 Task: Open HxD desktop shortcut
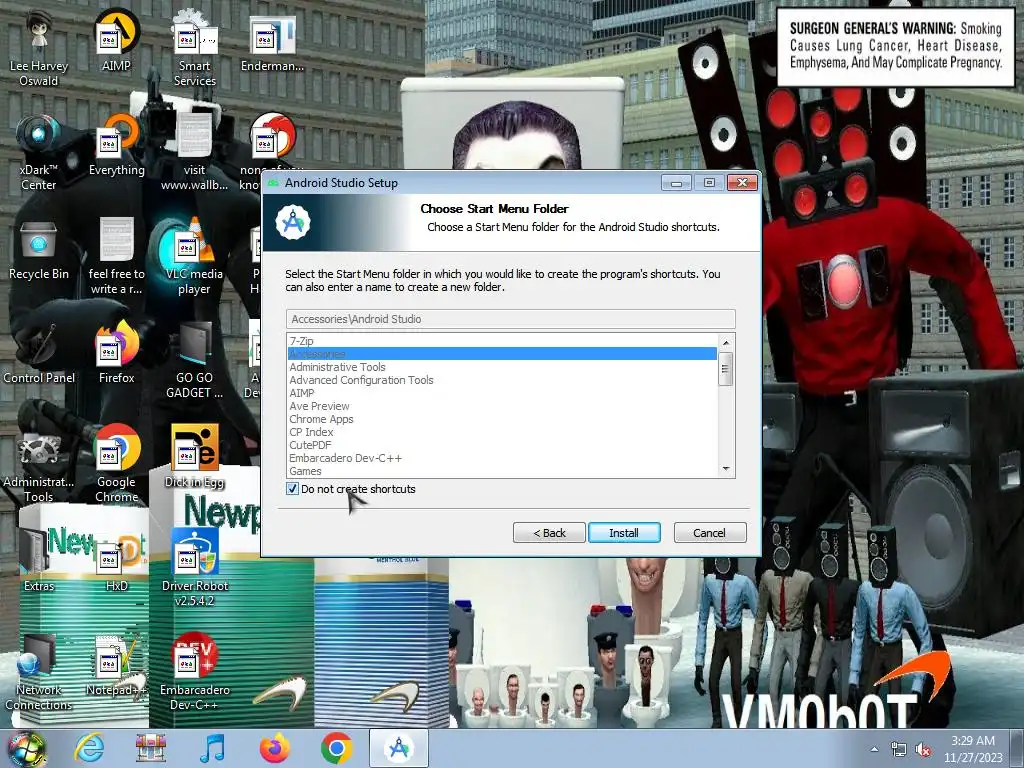point(116,562)
